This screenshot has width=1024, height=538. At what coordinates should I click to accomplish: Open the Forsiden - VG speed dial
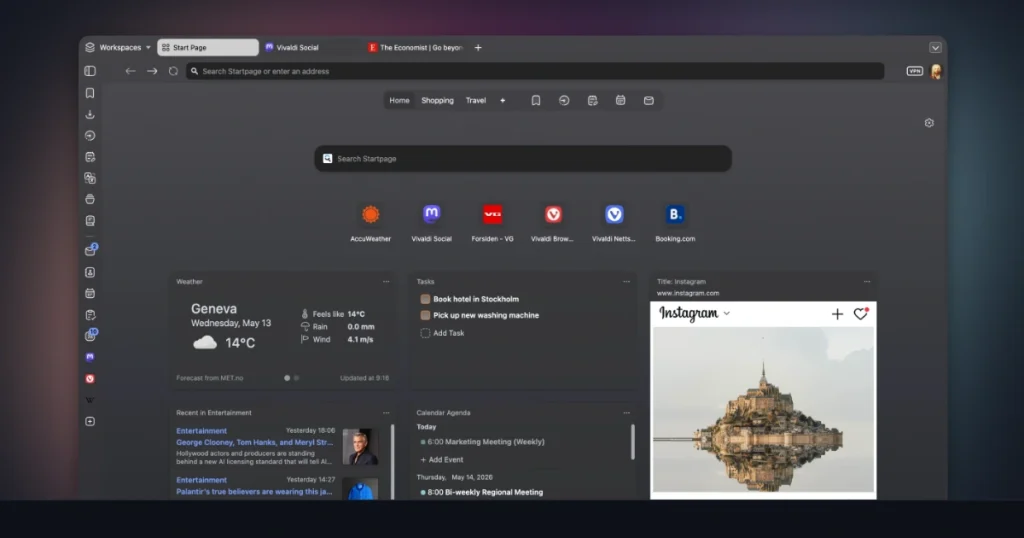(x=492, y=223)
